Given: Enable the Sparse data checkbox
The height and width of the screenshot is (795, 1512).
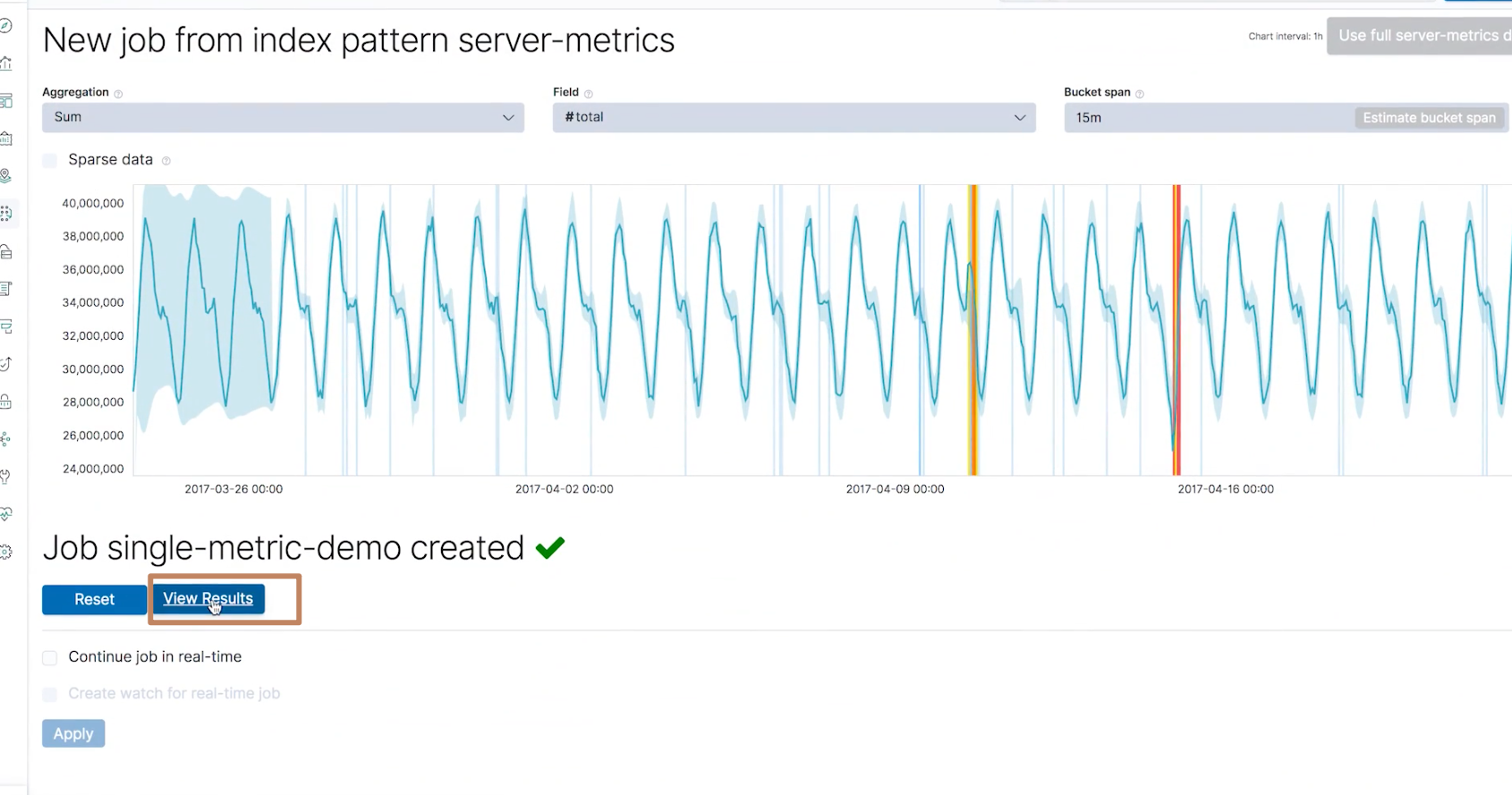Looking at the screenshot, I should (50, 160).
